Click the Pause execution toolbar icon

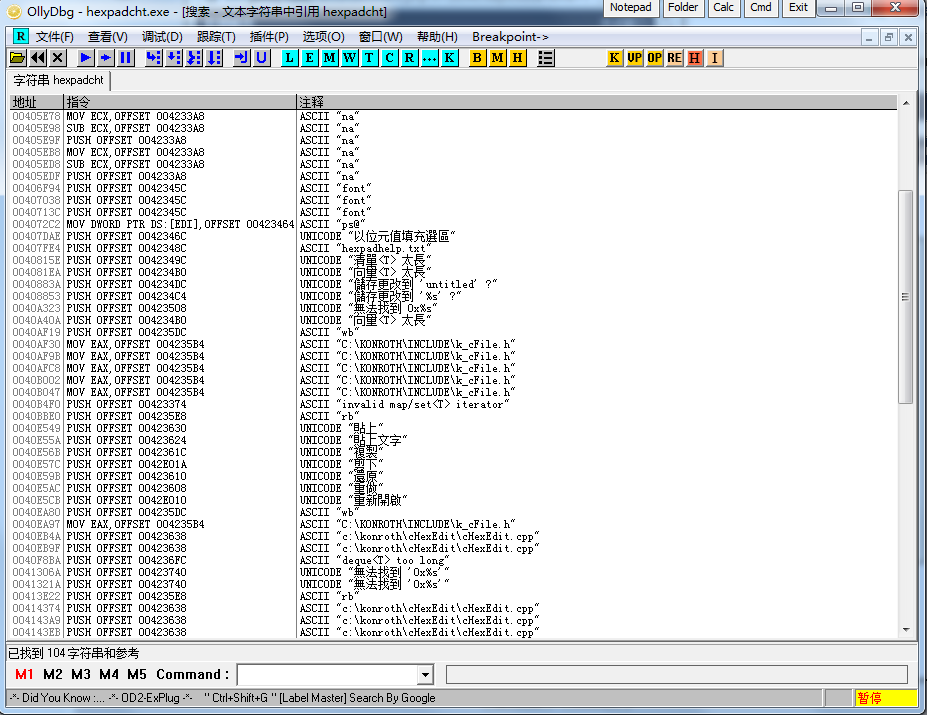[x=125, y=58]
